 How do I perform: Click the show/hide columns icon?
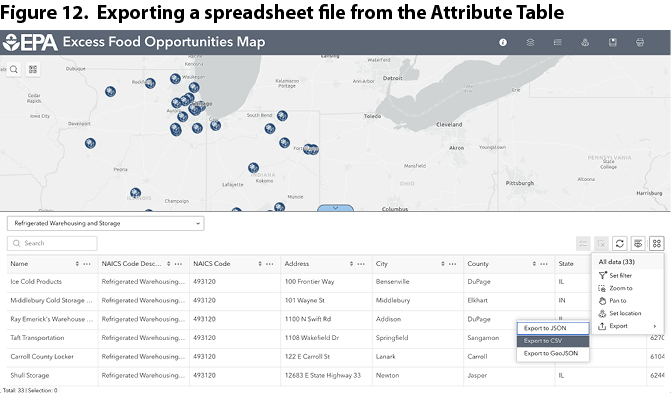[638, 244]
